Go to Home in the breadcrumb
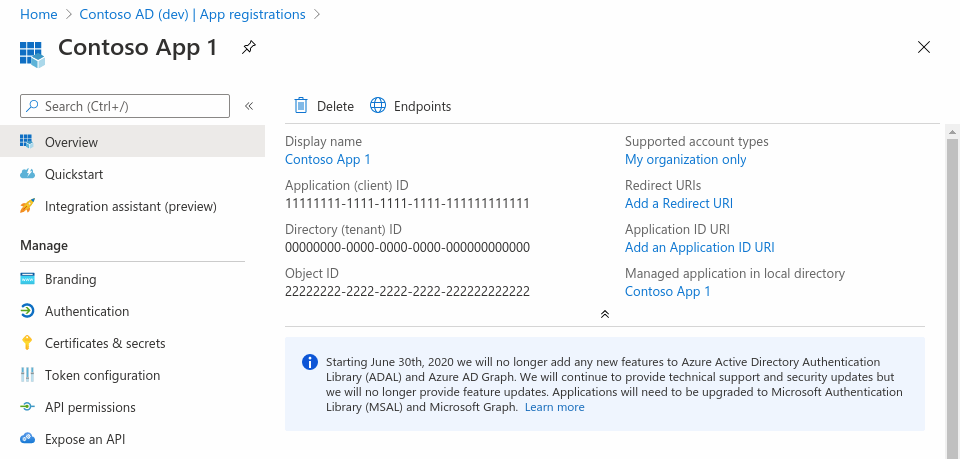This screenshot has height=459, width=960. 38,14
